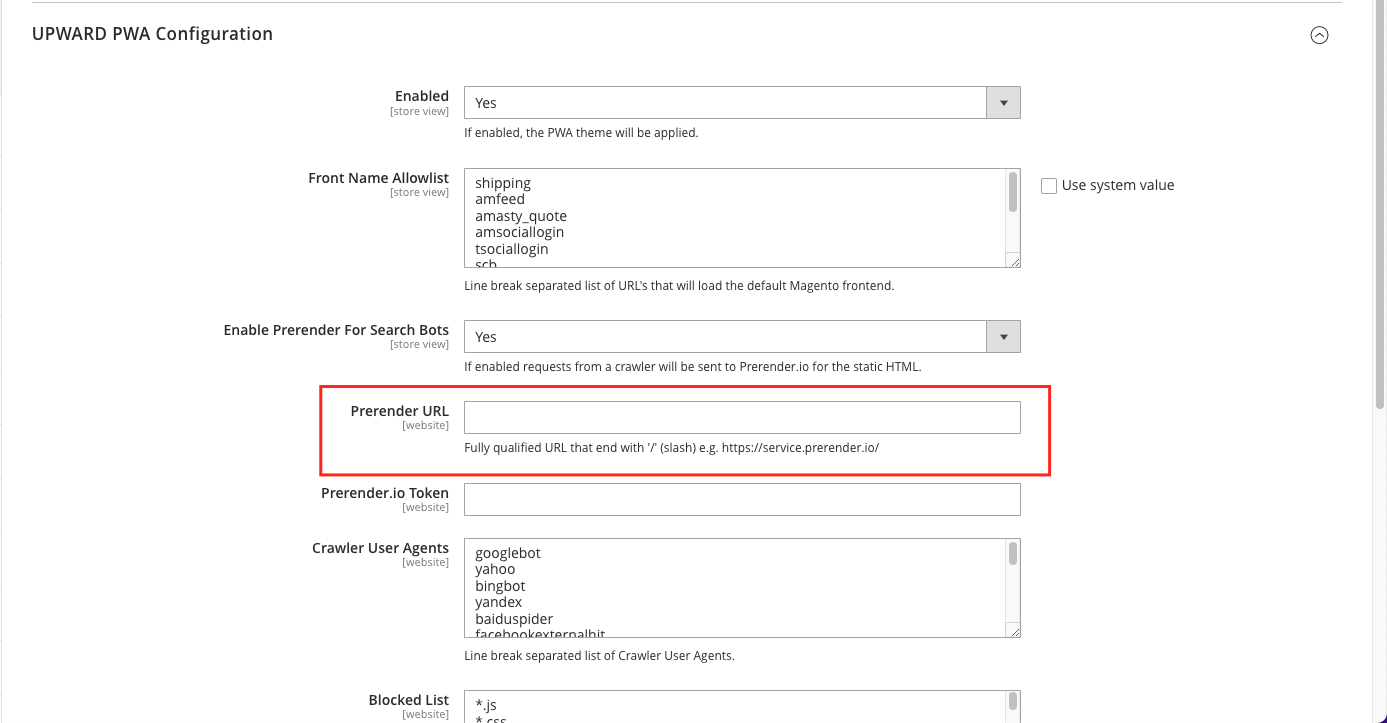The image size is (1387, 723).
Task: Click the "amsociallogin" allowlist entry
Action: [520, 232]
